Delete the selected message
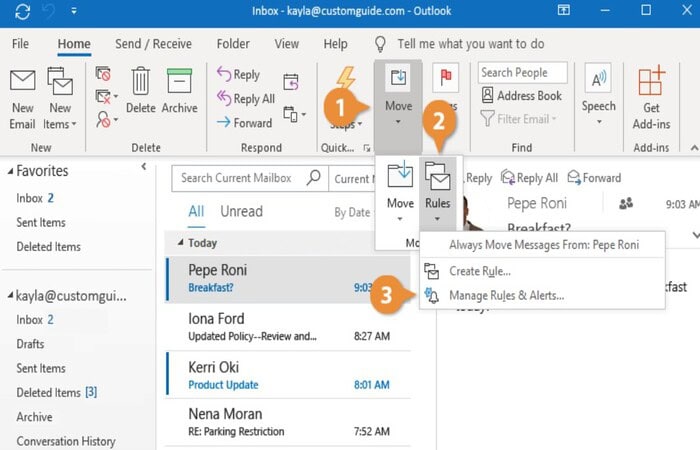 coord(141,90)
